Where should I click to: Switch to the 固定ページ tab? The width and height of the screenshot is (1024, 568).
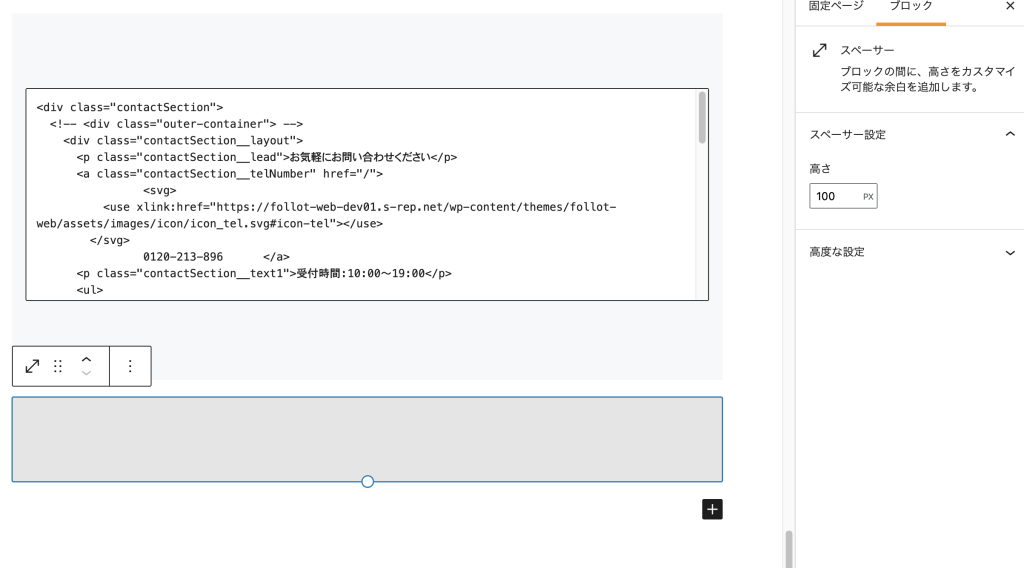pyautogui.click(x=835, y=7)
